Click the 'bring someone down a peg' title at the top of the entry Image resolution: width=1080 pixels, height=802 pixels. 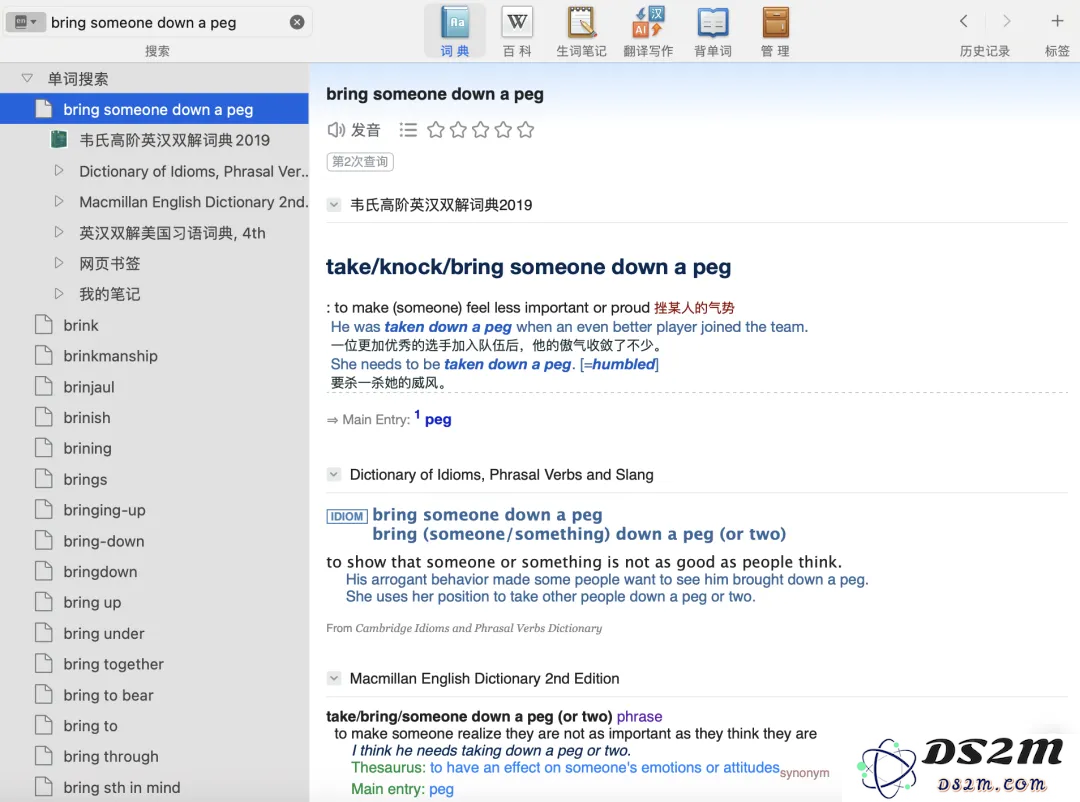click(x=435, y=94)
